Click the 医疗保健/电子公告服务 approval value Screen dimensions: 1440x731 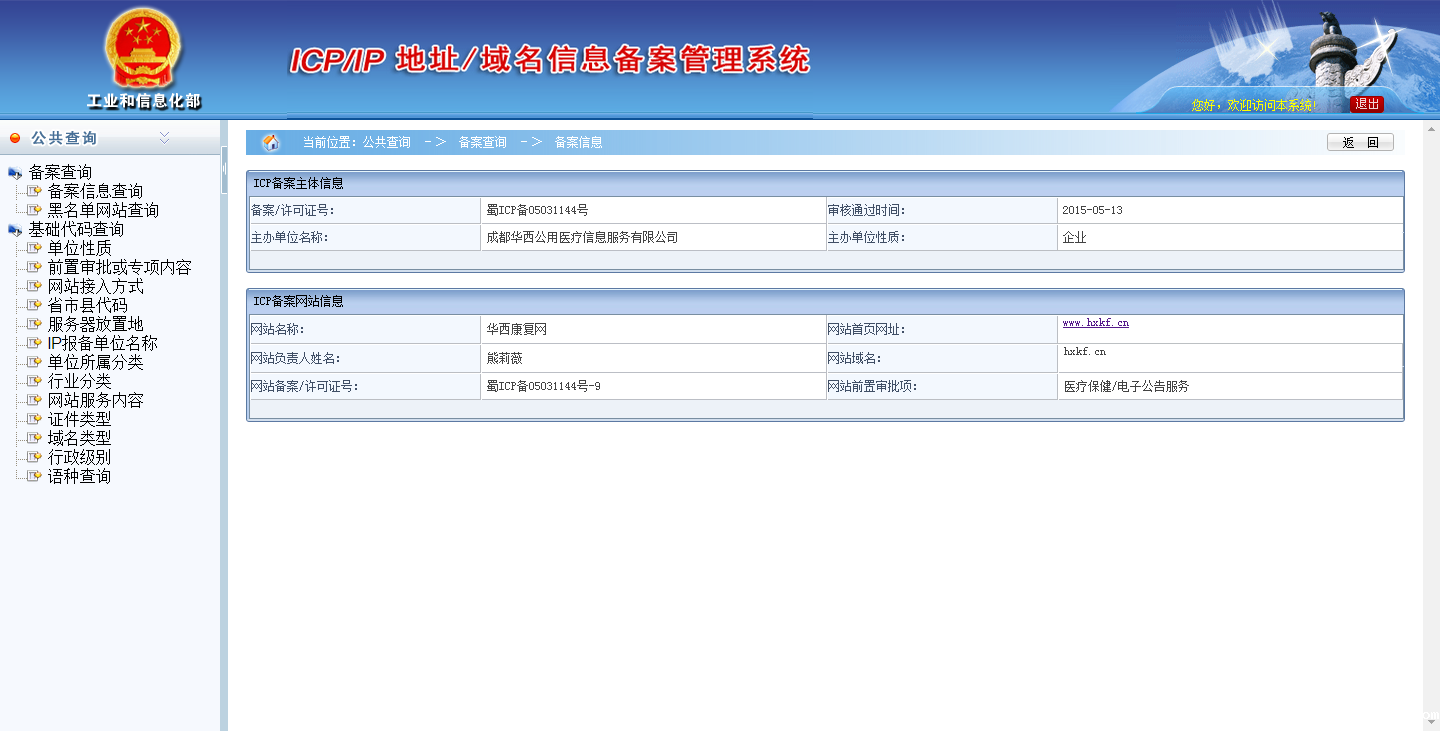click(1126, 386)
